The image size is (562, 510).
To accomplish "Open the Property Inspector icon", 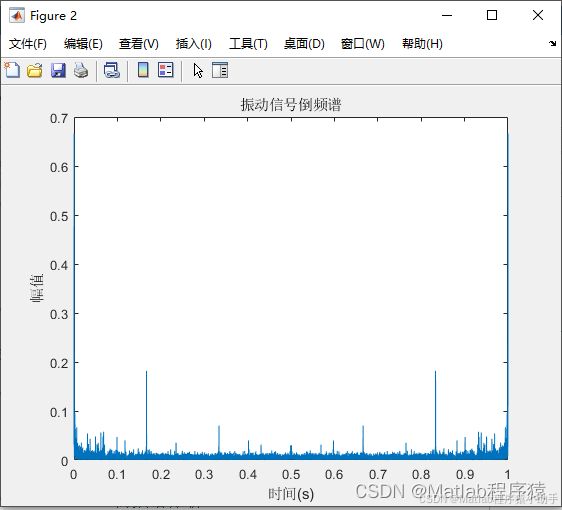I will pyautogui.click(x=220, y=70).
